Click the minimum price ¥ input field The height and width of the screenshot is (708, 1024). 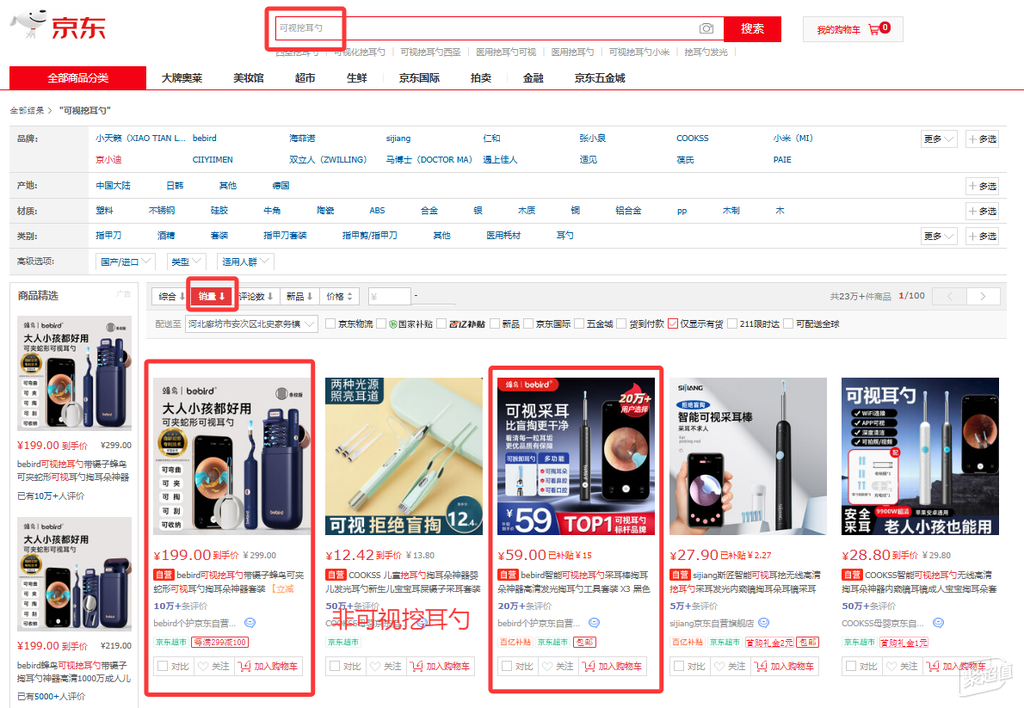(390, 297)
